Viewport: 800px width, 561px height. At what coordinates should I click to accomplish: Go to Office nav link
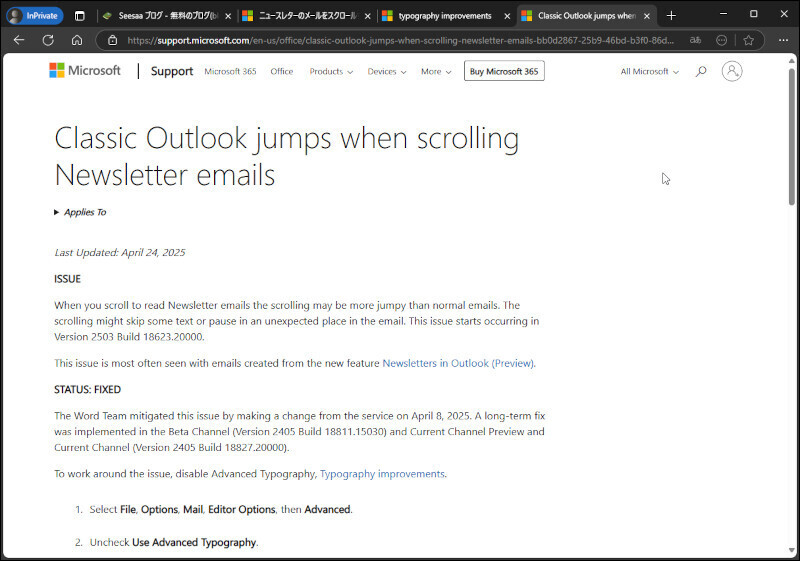(x=282, y=71)
